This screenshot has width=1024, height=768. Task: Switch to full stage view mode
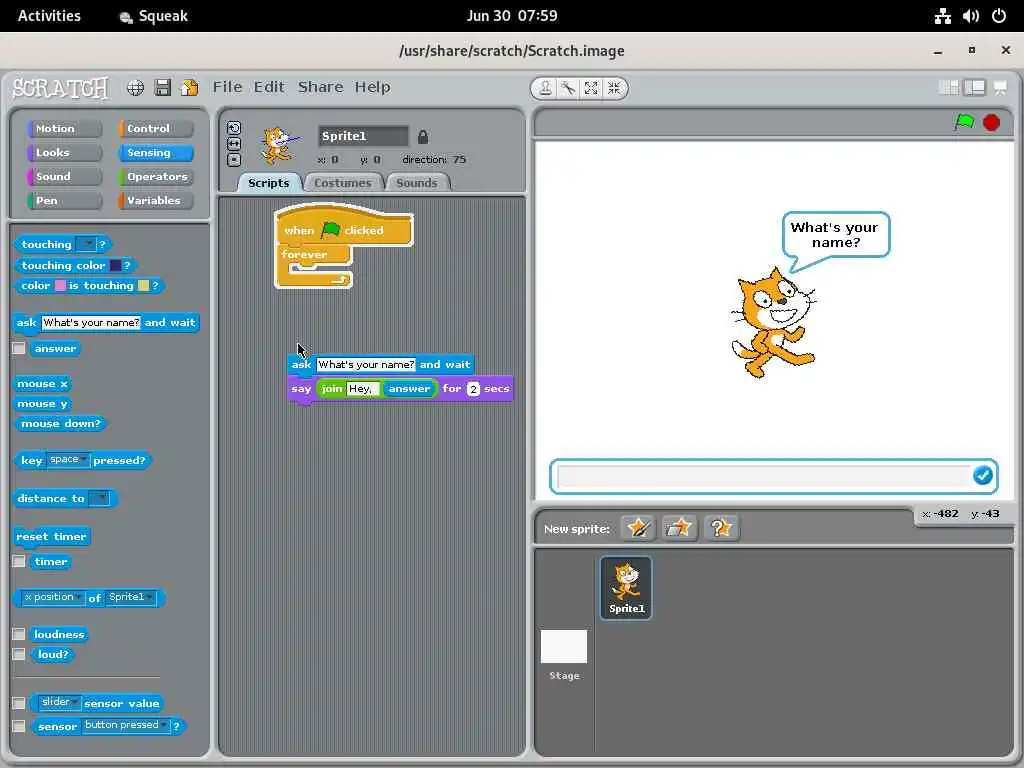[x=974, y=88]
